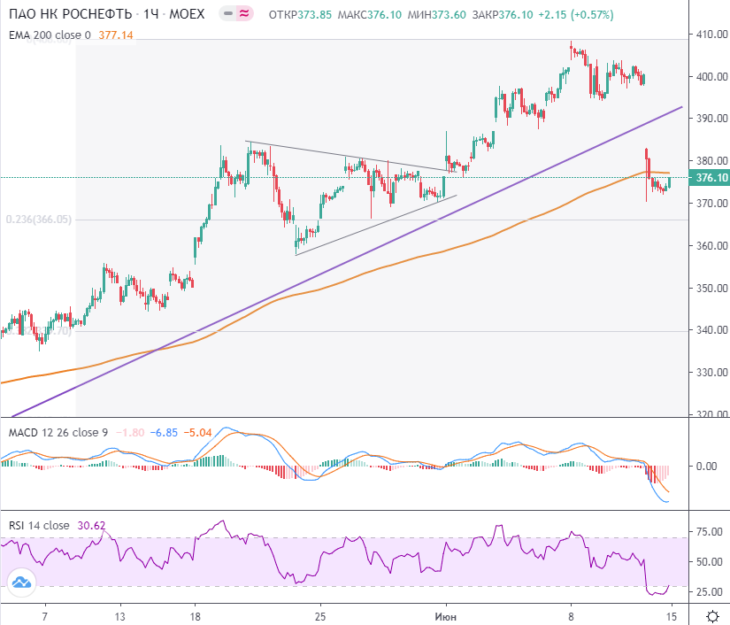Click the 1Ч timeframe label
Viewport: 730px width, 625px height.
click(x=151, y=14)
